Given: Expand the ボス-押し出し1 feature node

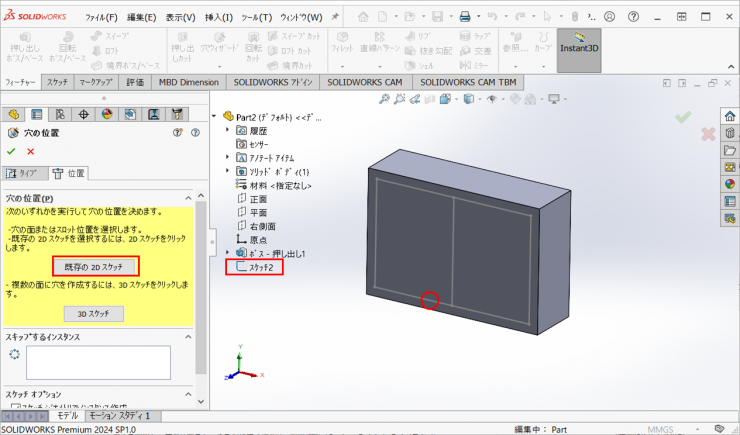Looking at the screenshot, I should pyautogui.click(x=228, y=254).
